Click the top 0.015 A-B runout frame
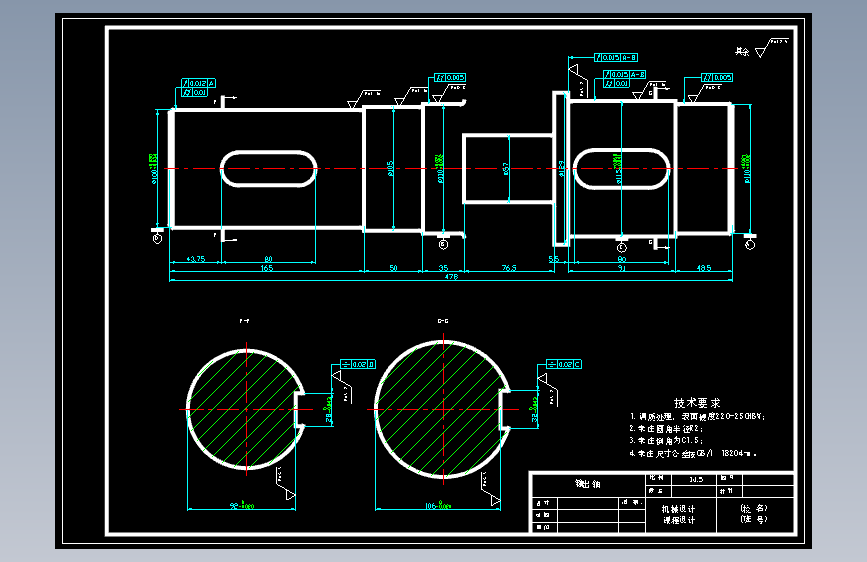This screenshot has width=867, height=562. click(x=616, y=58)
